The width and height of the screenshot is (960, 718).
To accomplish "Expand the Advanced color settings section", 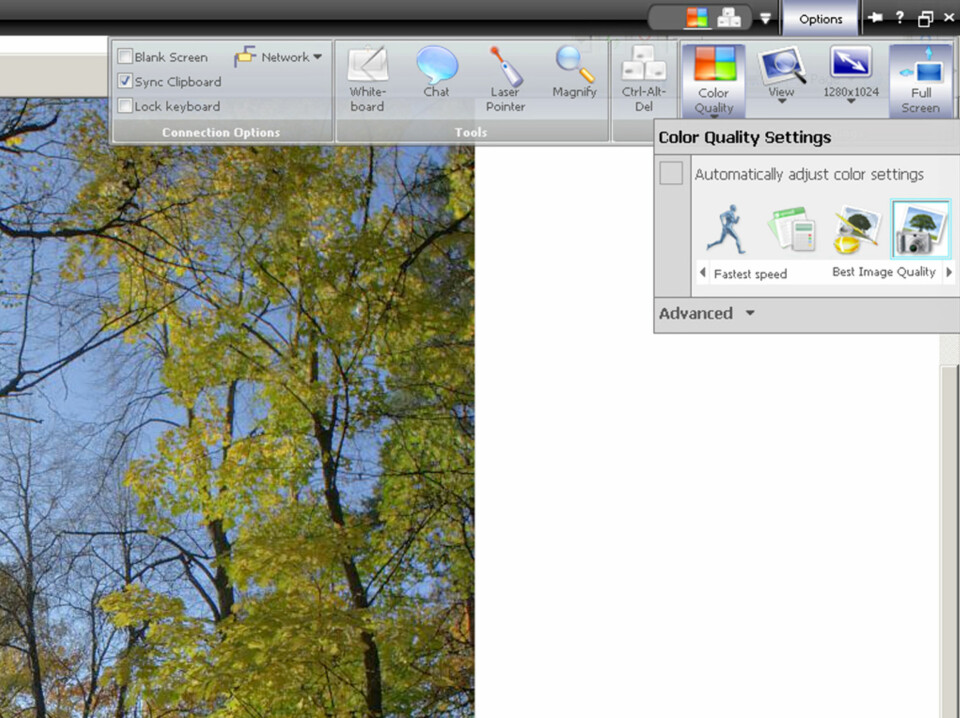I will tap(706, 313).
